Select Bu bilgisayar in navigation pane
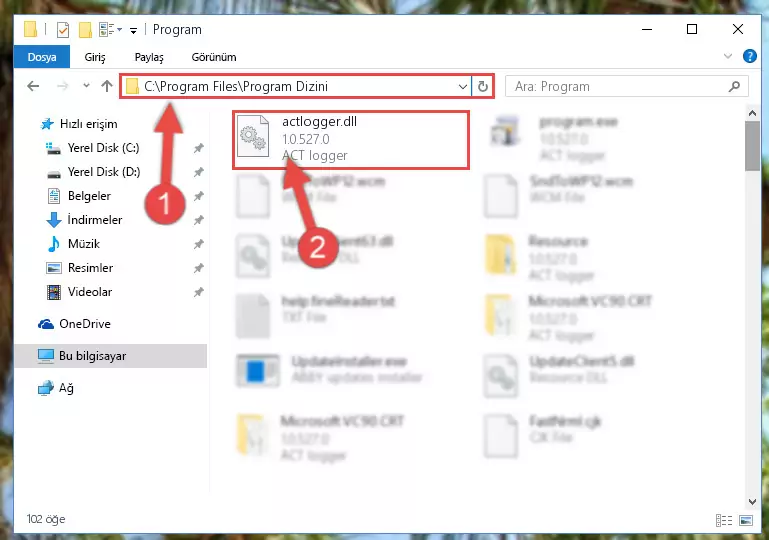This screenshot has height=540, width=769. (111, 356)
